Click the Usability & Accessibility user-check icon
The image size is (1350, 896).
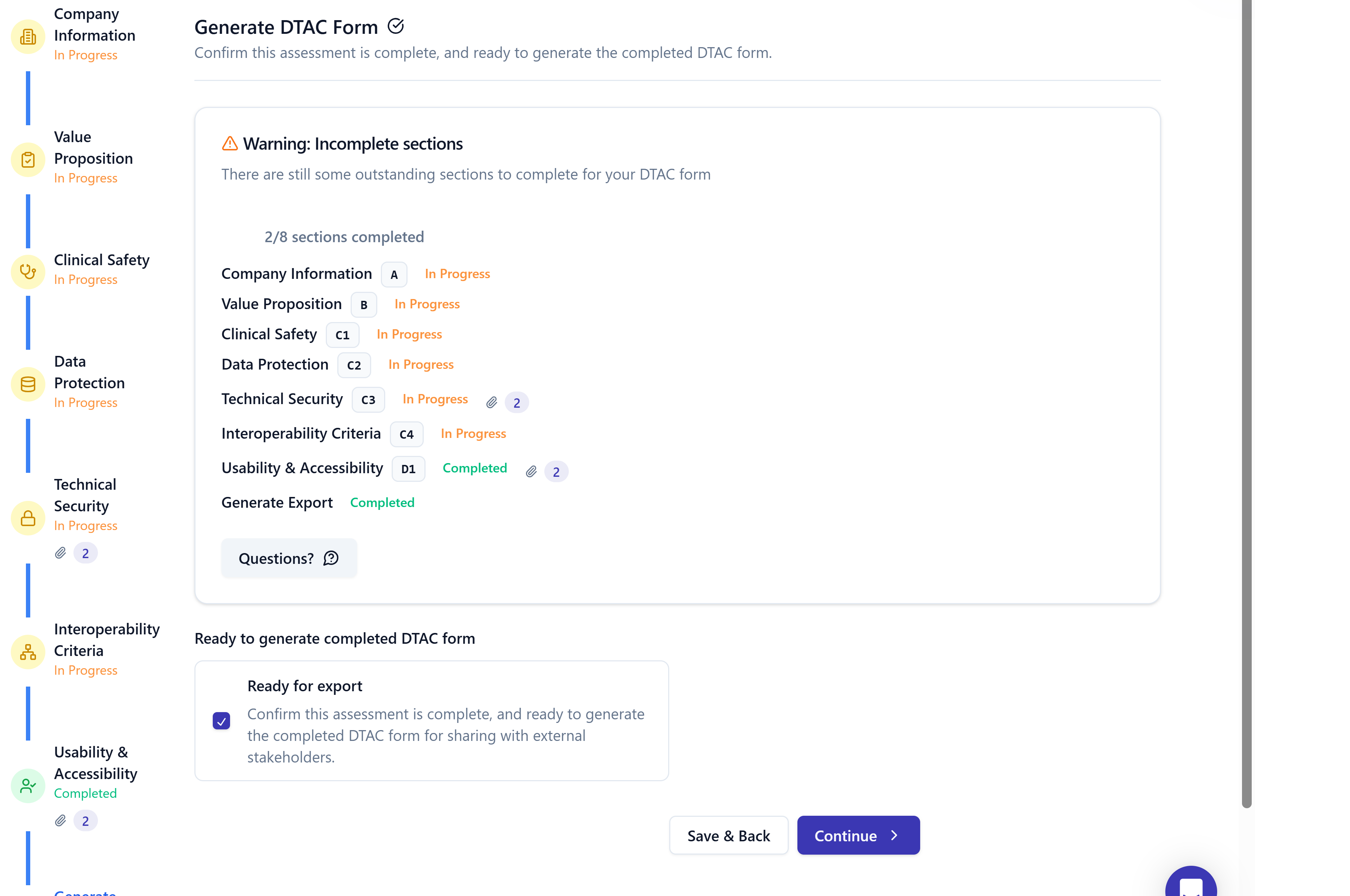[x=27, y=786]
